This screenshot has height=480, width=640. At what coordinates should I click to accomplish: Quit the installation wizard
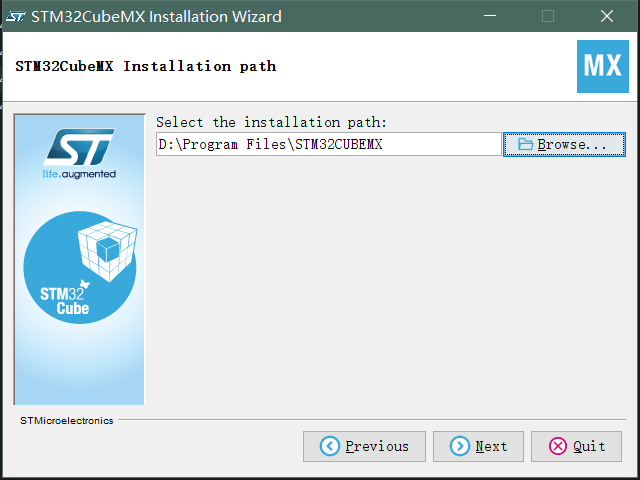pos(576,446)
